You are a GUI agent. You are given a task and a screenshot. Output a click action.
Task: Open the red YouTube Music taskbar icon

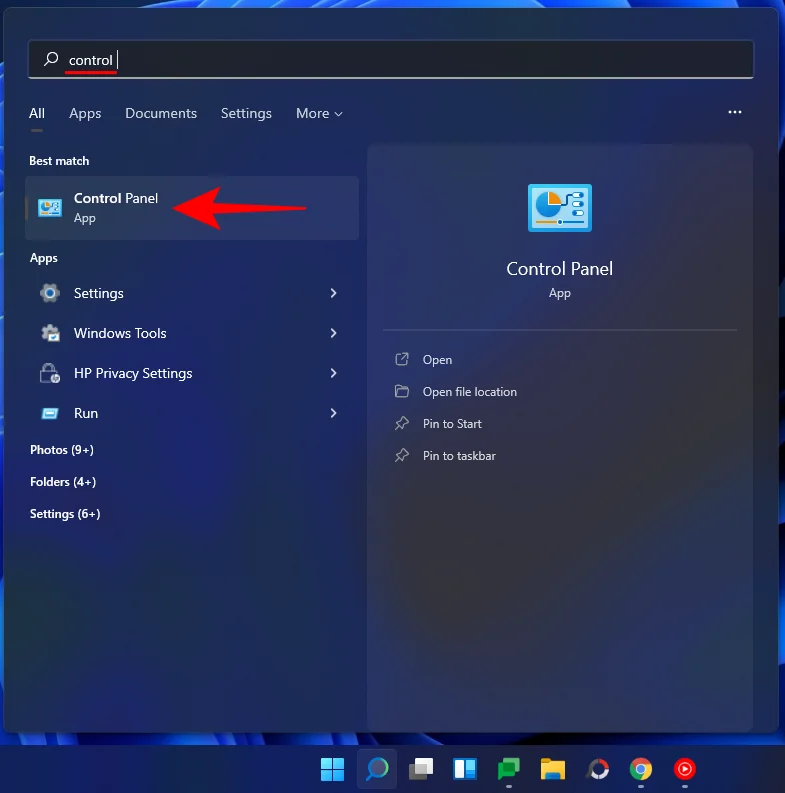[x=685, y=769]
